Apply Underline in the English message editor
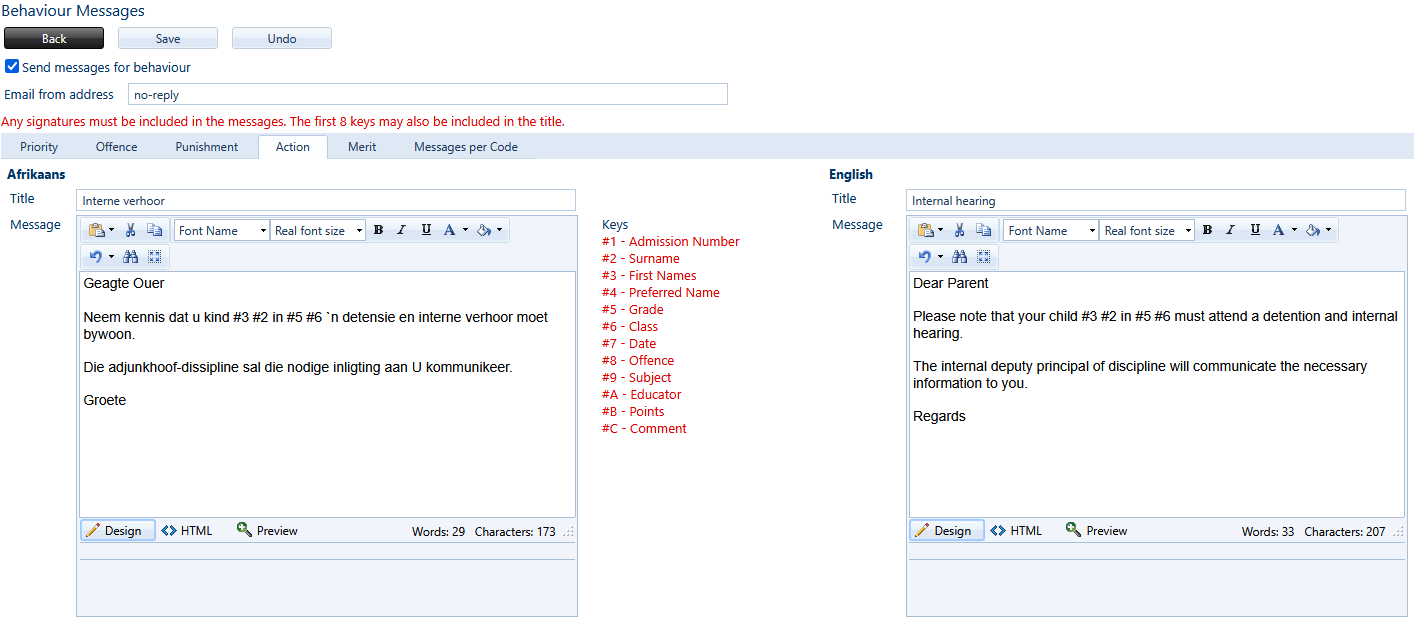Screen dimensions: 1414x625 tap(1256, 230)
